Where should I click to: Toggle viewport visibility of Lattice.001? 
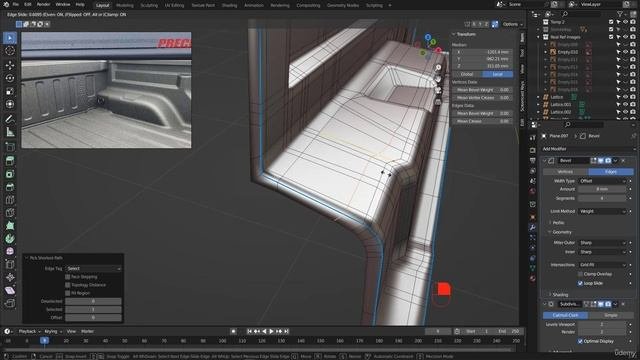click(x=625, y=104)
